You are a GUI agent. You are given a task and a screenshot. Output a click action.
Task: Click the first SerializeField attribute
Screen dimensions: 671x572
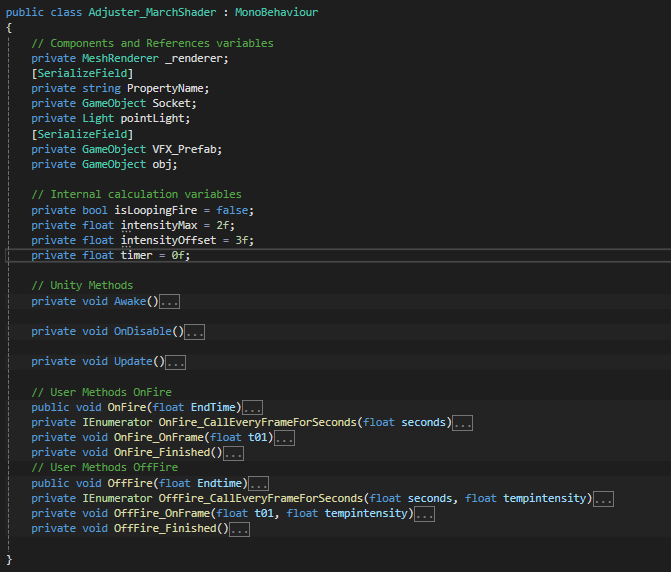[x=83, y=74]
